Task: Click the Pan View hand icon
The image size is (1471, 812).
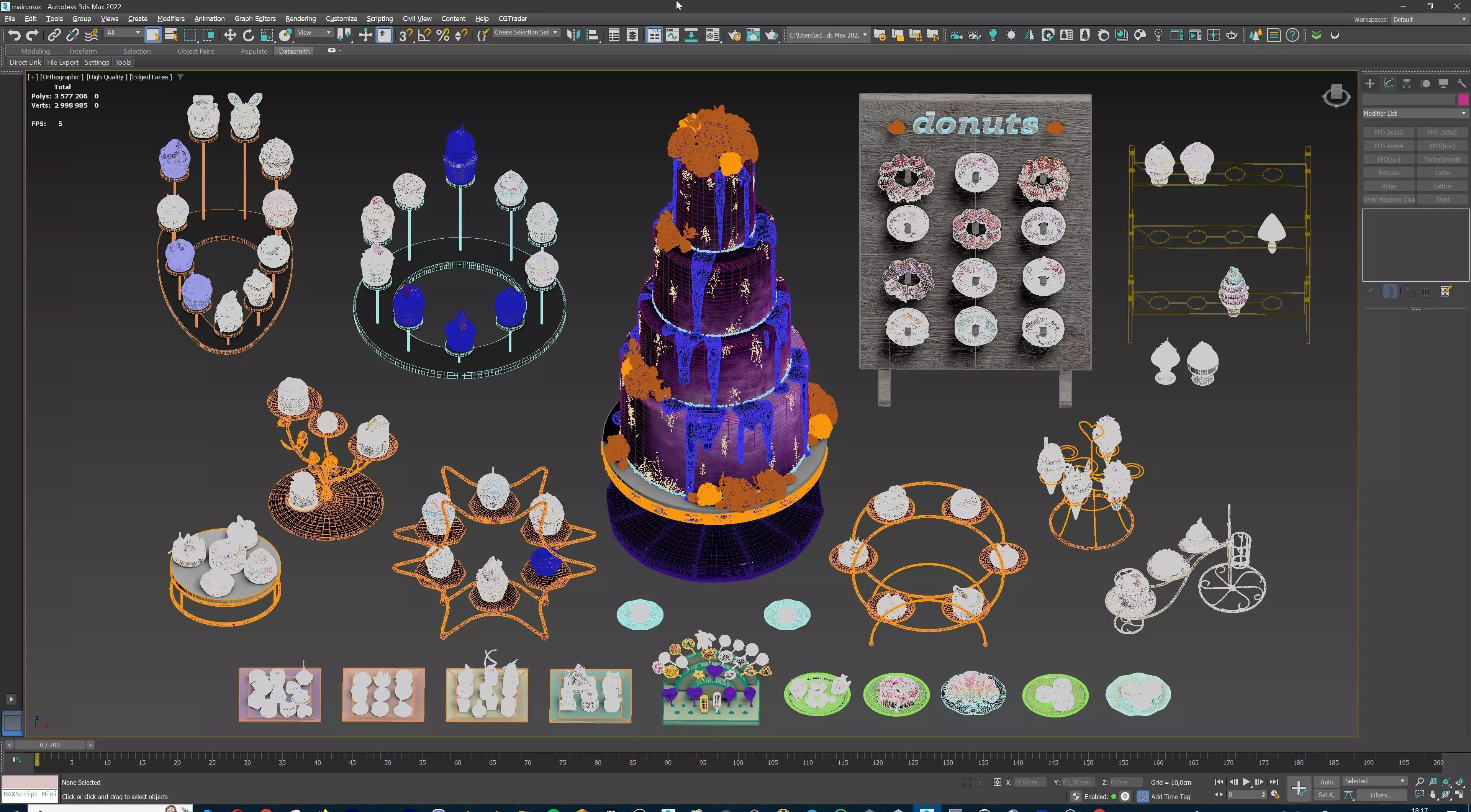Action: coord(1433,795)
